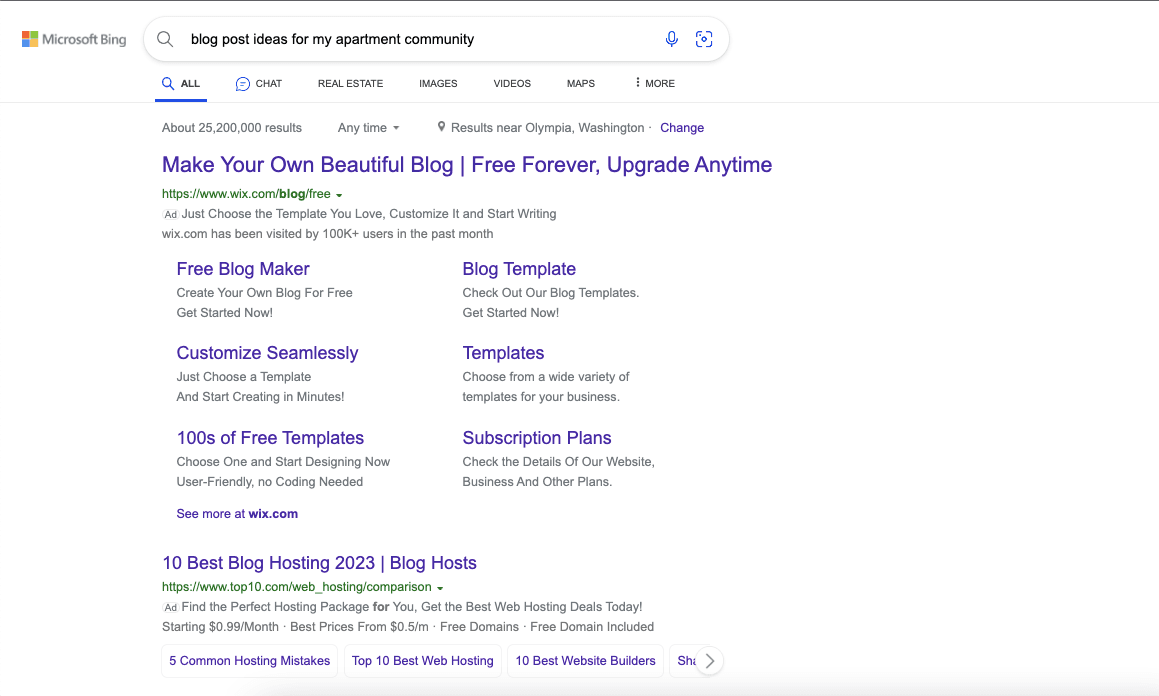Click the Microsoft Bing logo
Screen dimensions: 1159x696
pos(74,39)
